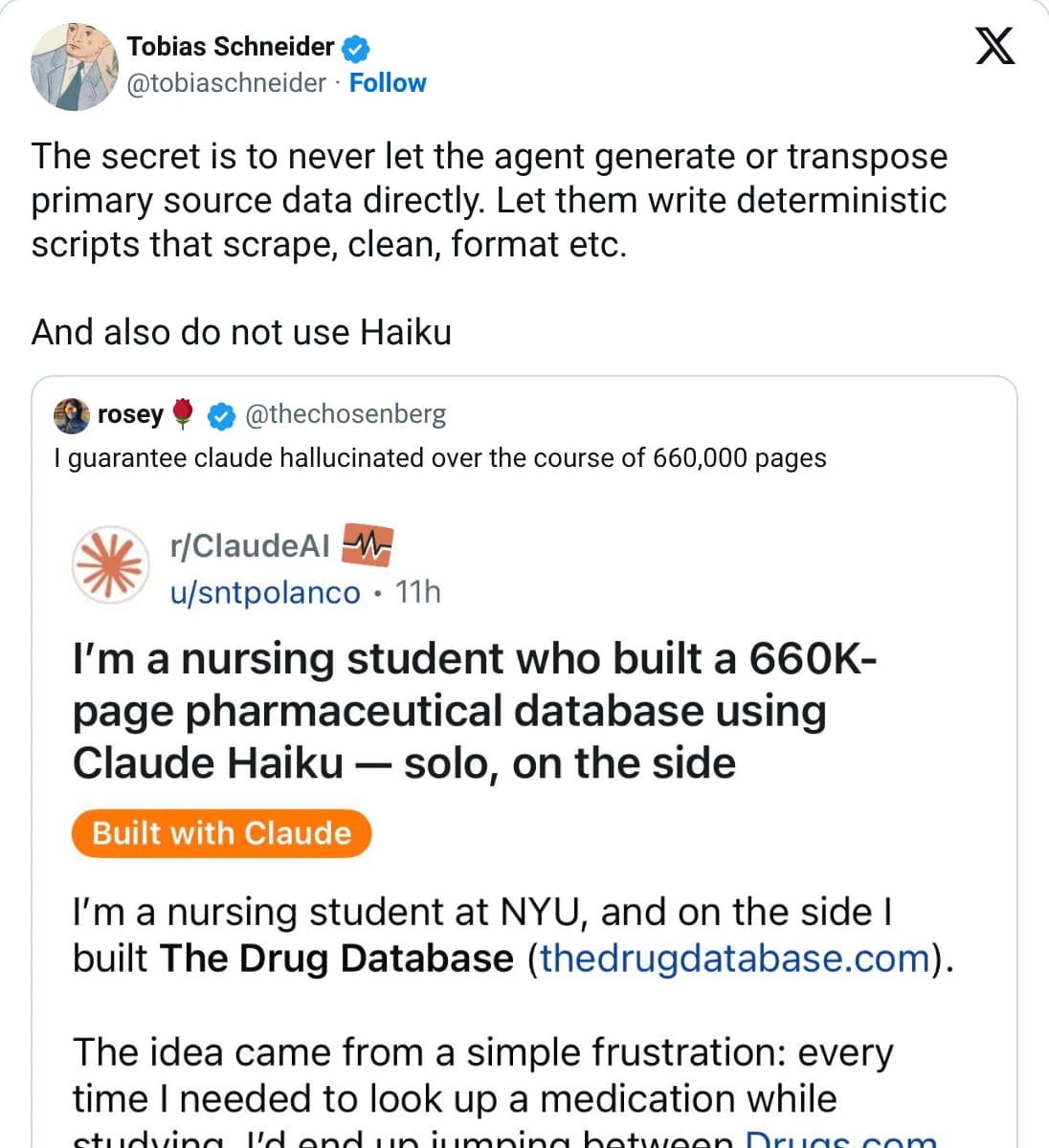Click the X logo icon

click(995, 46)
